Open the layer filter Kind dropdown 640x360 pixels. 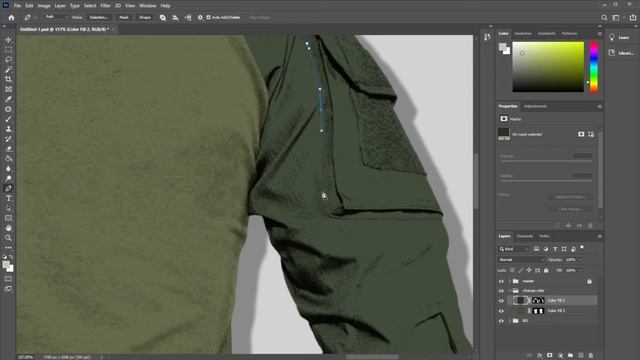(x=514, y=249)
